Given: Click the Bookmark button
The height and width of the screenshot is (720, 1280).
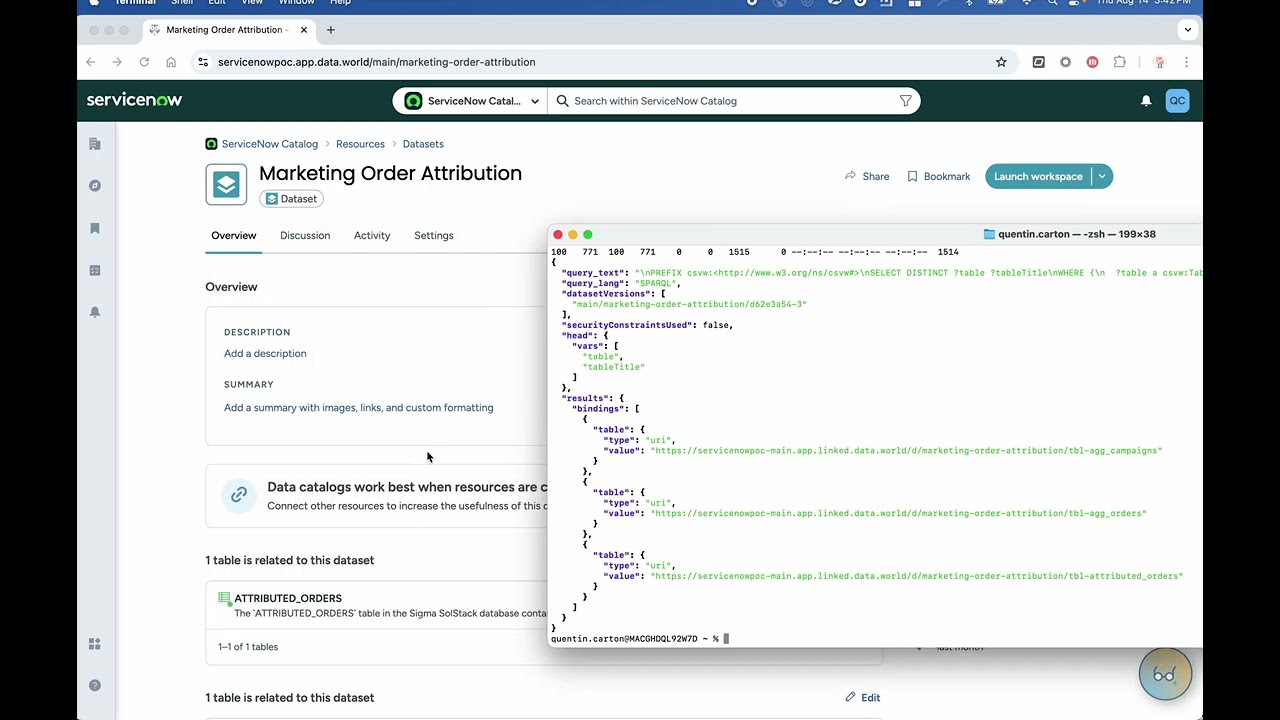Looking at the screenshot, I should [x=938, y=176].
